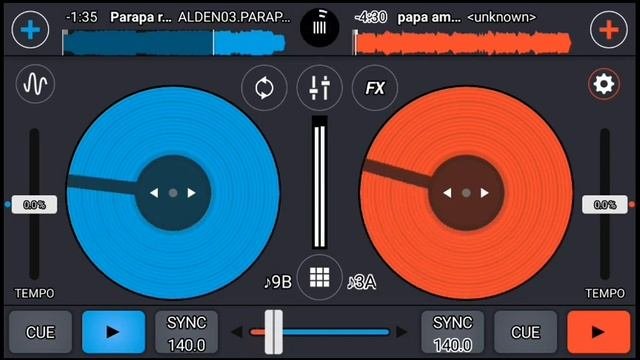
Task: Nudge blue deck backward with left arrow
Action: (x=154, y=193)
